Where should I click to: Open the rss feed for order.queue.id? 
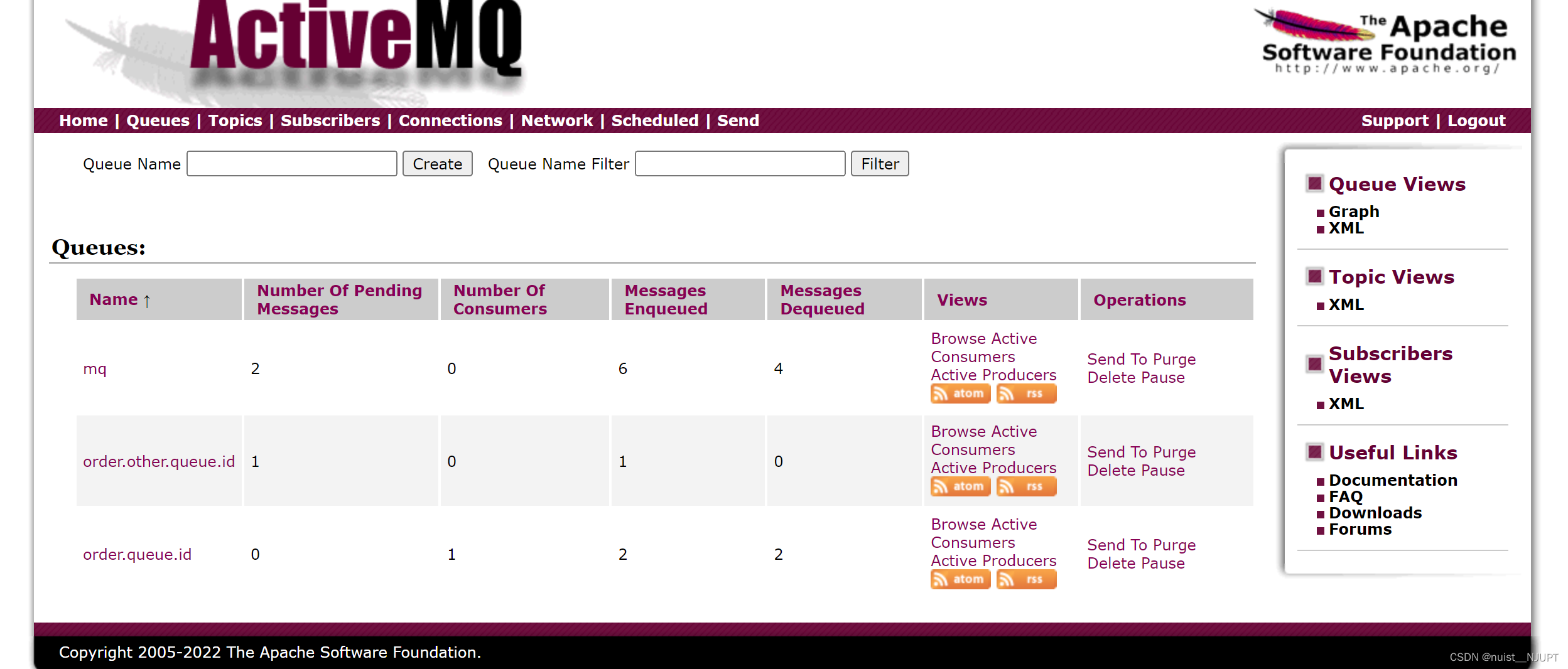click(1026, 579)
